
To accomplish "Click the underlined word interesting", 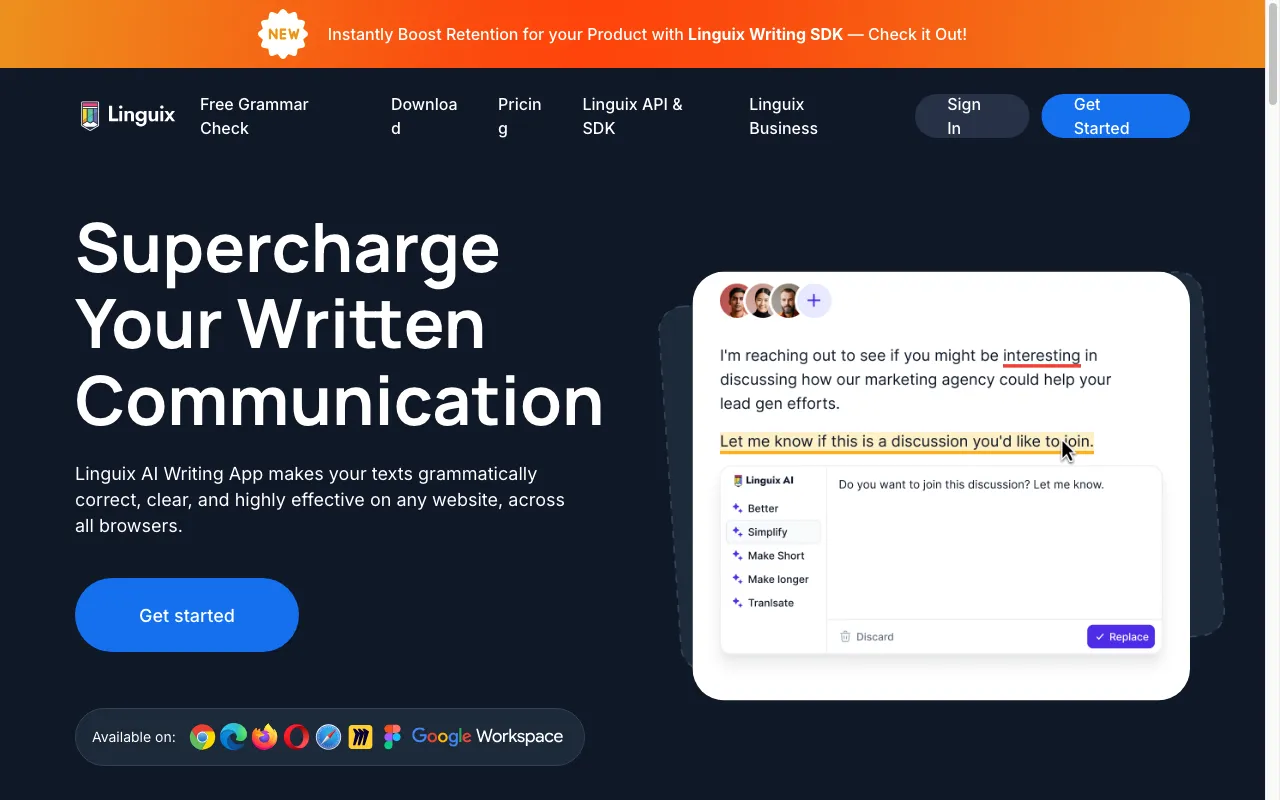I will pyautogui.click(x=1041, y=355).
